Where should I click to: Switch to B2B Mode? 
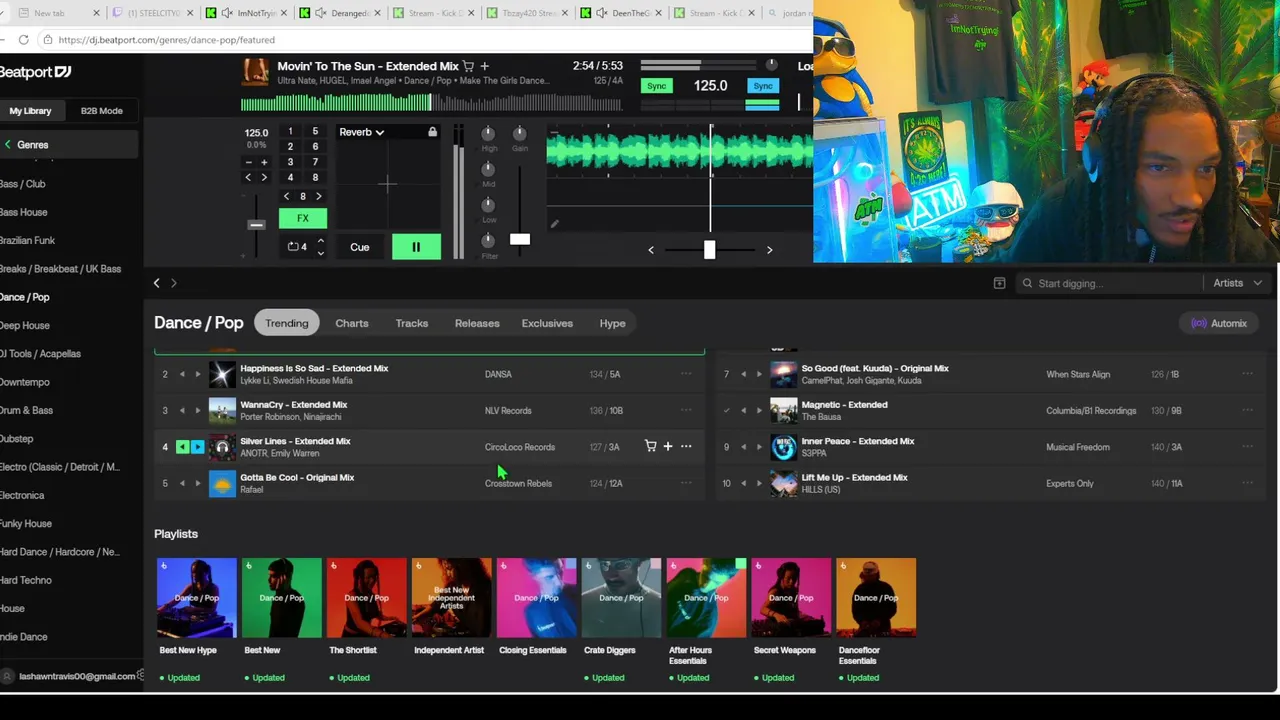pyautogui.click(x=101, y=111)
